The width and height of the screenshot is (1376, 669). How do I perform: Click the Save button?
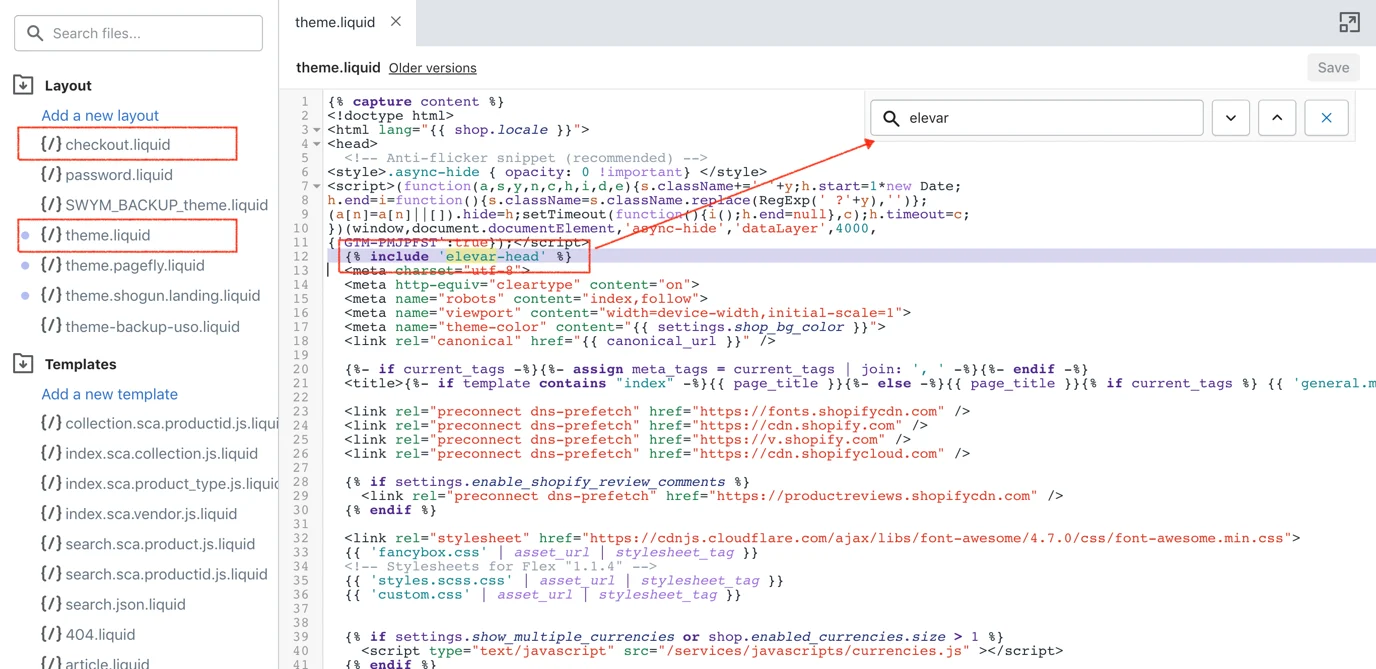pyautogui.click(x=1333, y=68)
